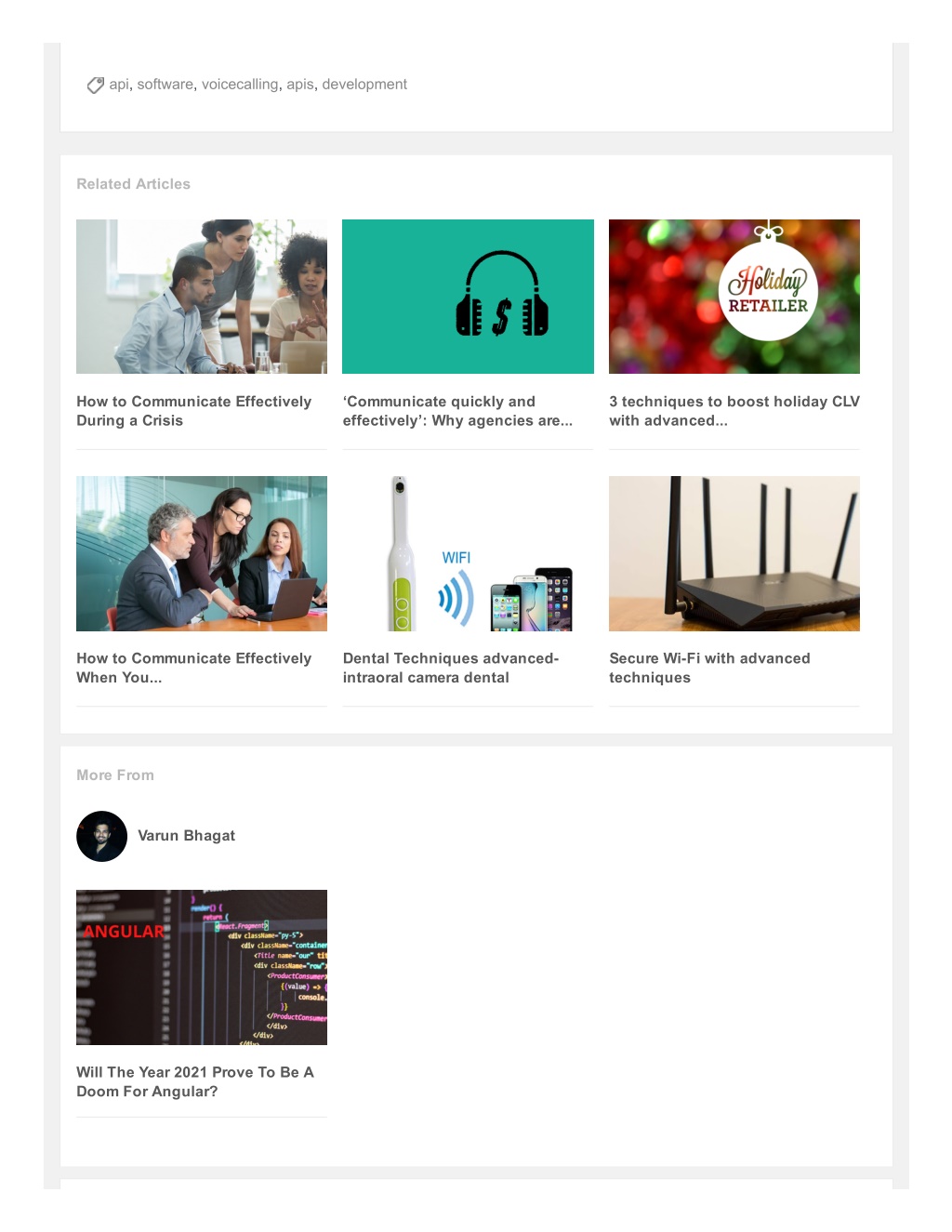Open 'Communicate quickly and effectively' agencies article
Screen dimensions: 952x1232
pyautogui.click(x=457, y=411)
